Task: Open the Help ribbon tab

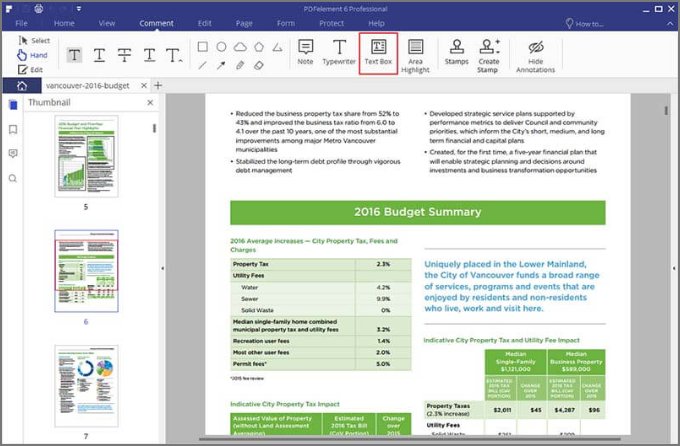Action: coord(376,23)
